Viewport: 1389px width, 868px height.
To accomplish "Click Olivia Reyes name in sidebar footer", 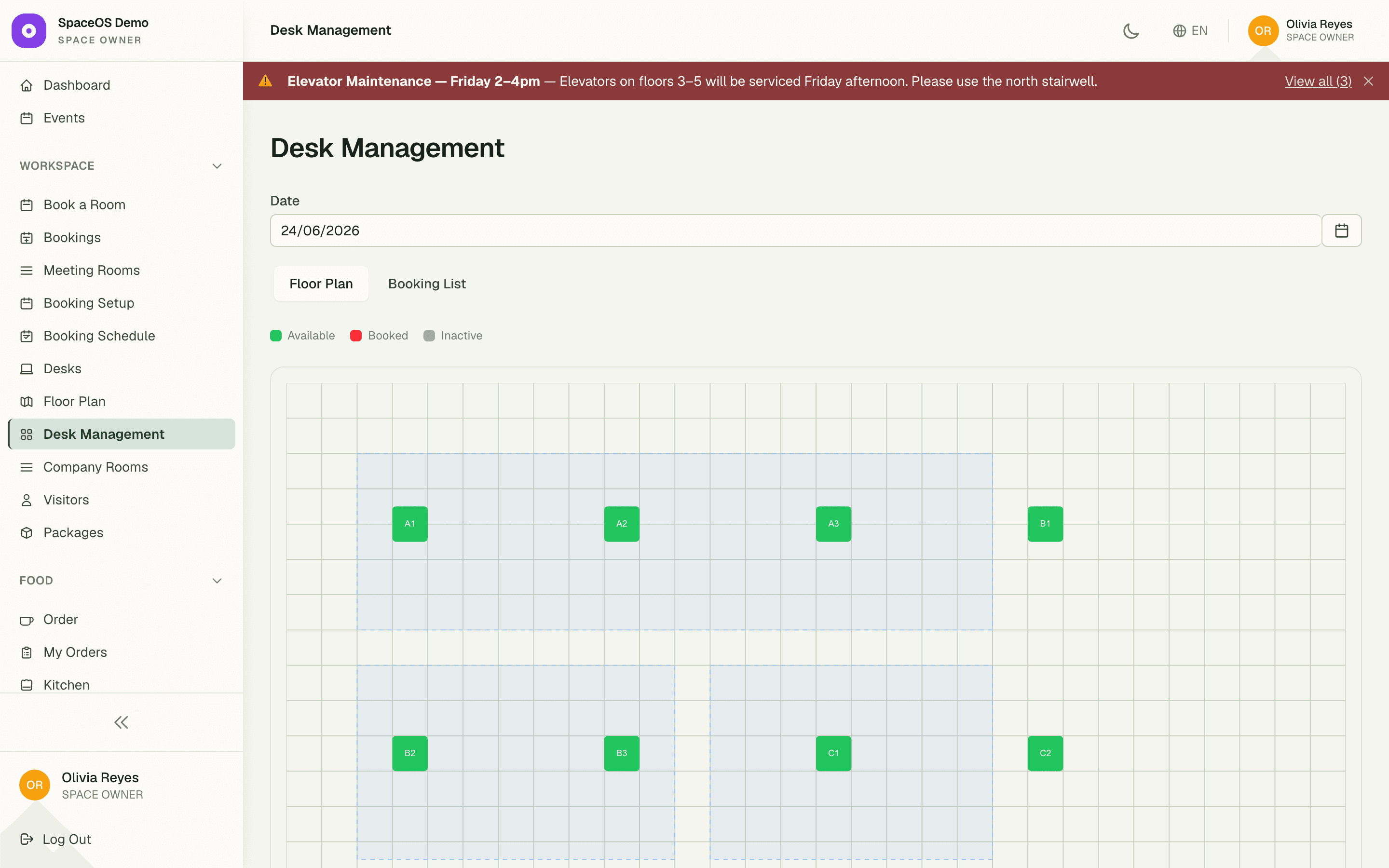I will pyautogui.click(x=100, y=777).
